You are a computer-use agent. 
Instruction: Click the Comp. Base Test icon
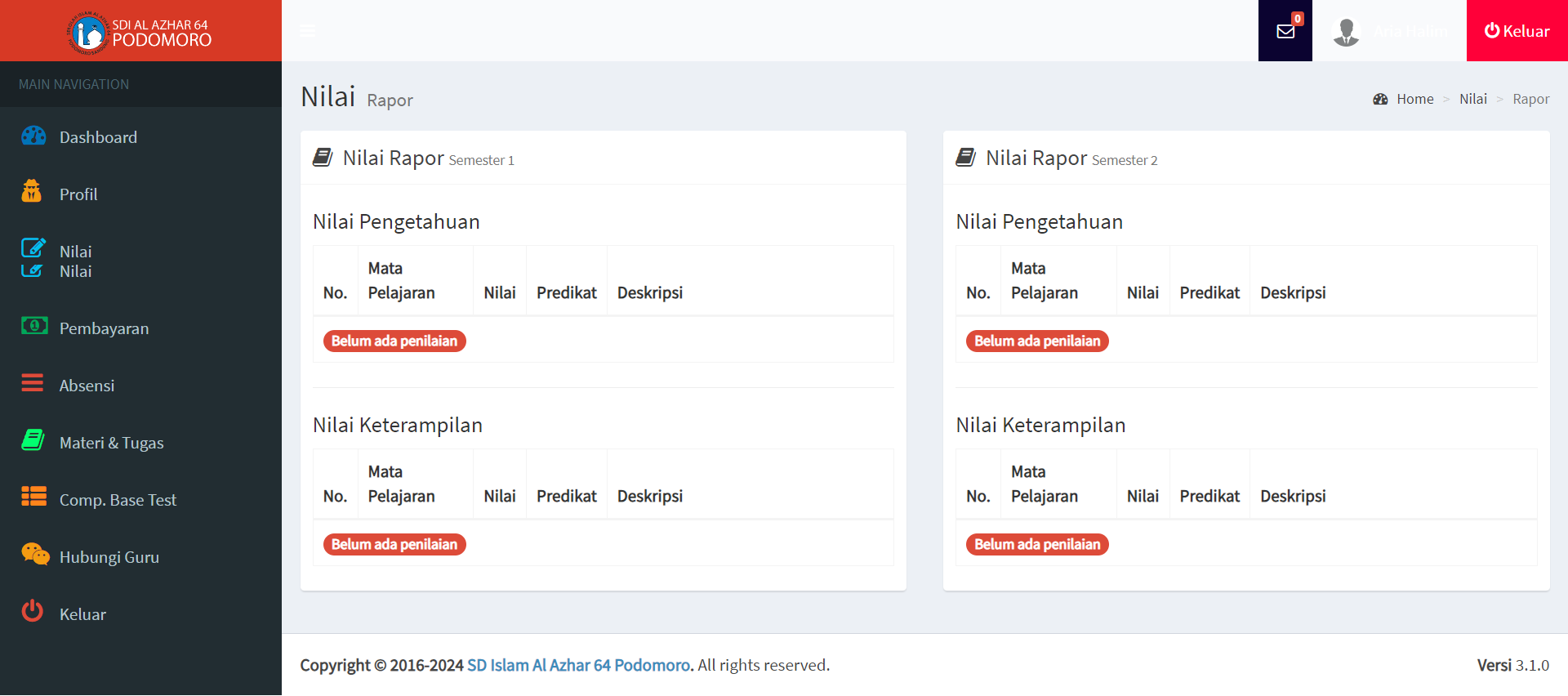33,497
